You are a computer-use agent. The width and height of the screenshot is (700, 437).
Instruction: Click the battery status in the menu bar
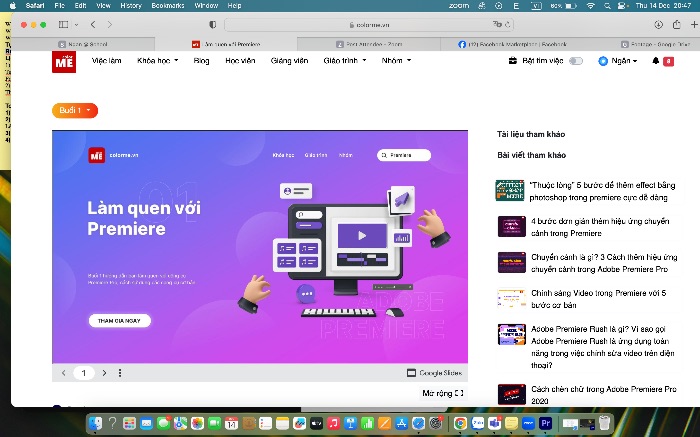(565, 6)
